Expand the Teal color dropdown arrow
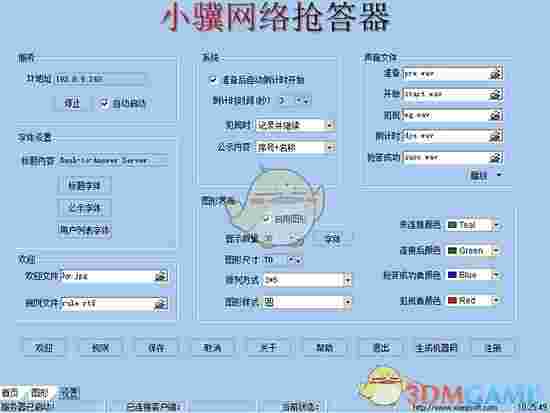Screen dimensions: 550x413 click(x=496, y=225)
